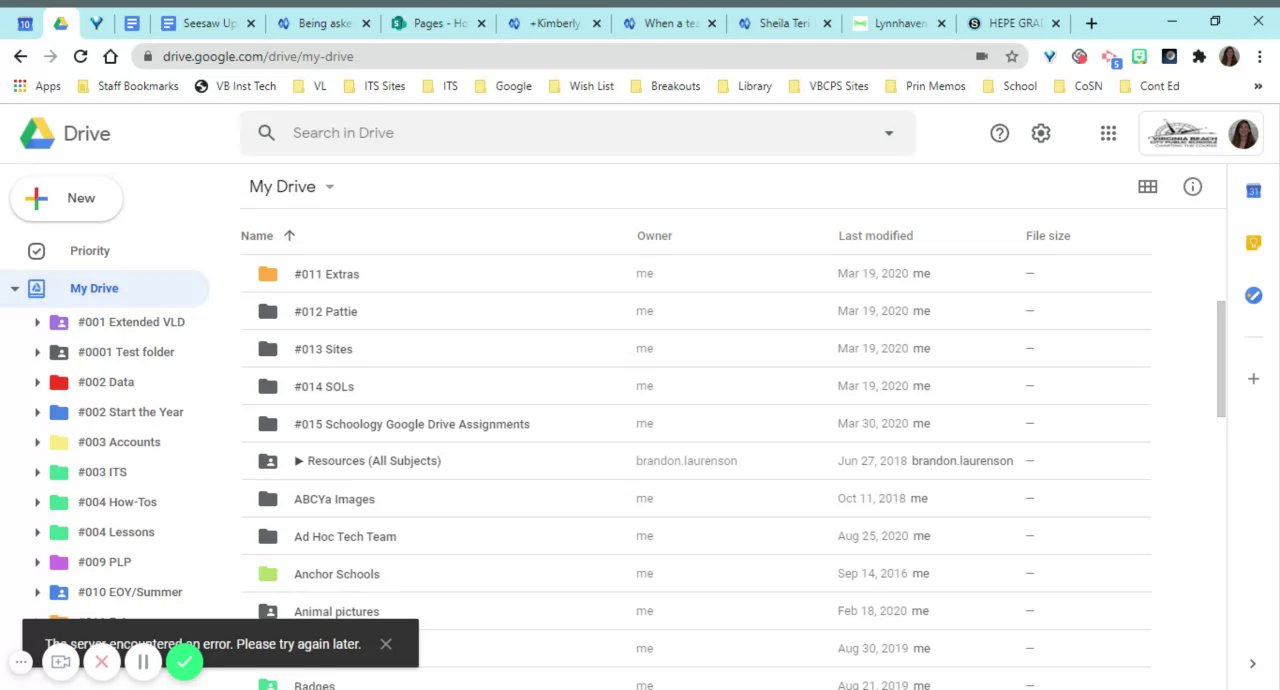
Task: Select Priority in the sidebar
Action: pos(90,251)
